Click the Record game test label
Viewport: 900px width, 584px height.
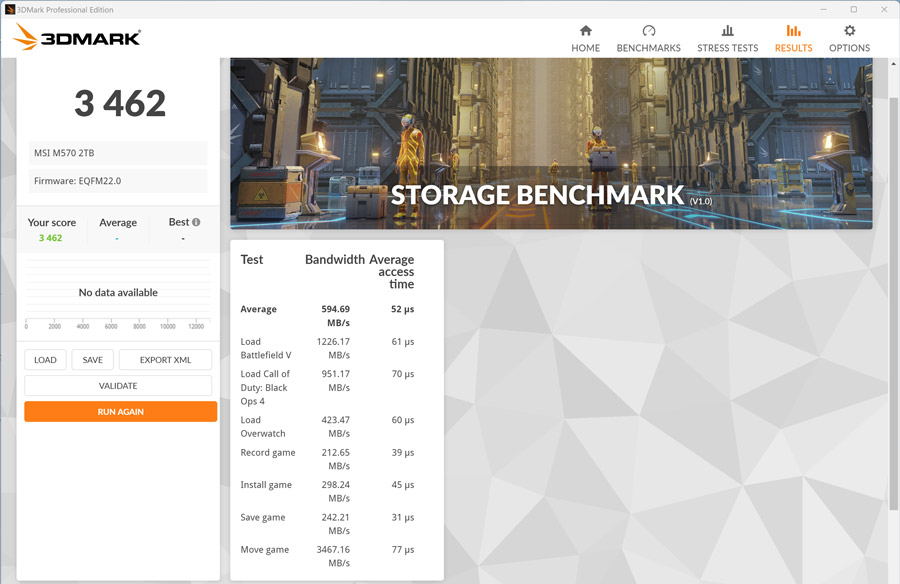[x=267, y=452]
